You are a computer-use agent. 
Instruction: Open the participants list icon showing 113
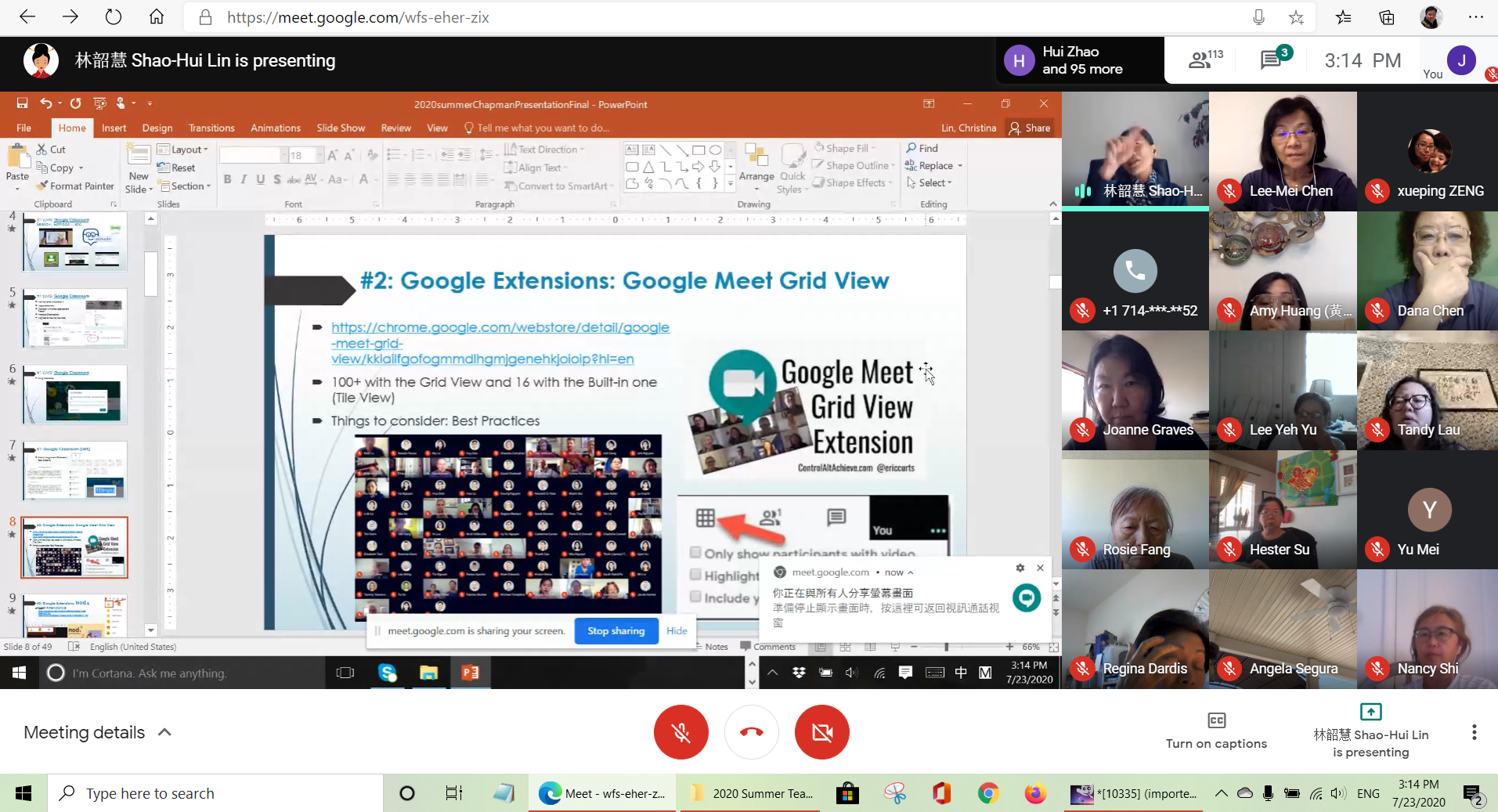click(1204, 60)
